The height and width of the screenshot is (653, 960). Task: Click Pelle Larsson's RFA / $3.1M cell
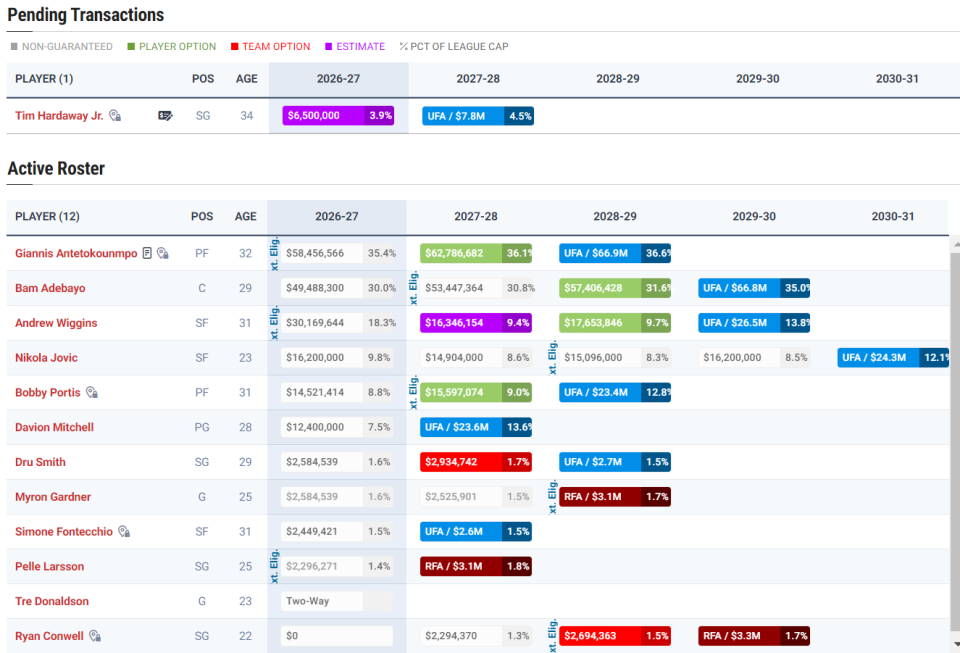click(476, 567)
